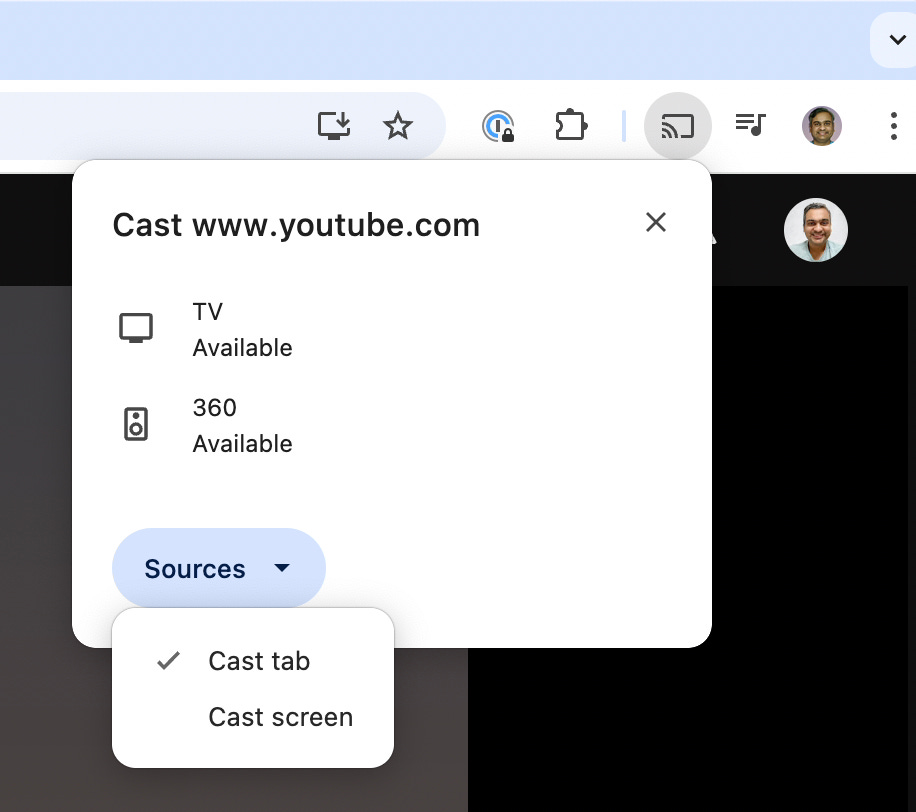Expand the tab search chevron

(897, 40)
